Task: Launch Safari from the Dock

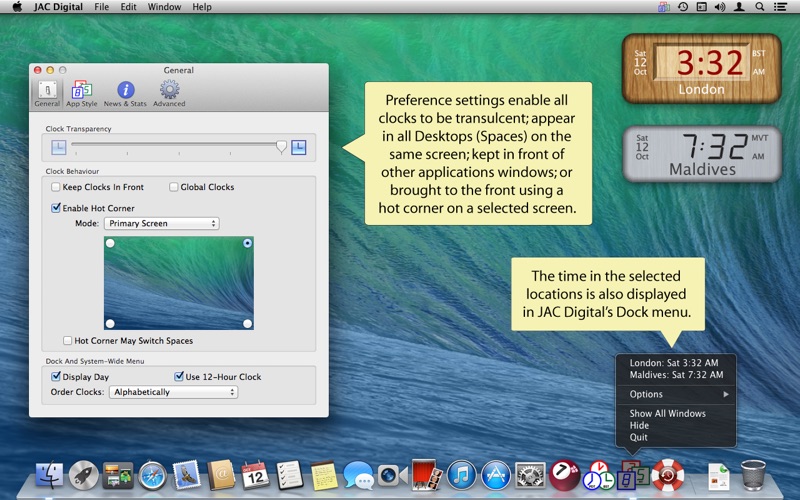Action: (x=153, y=476)
